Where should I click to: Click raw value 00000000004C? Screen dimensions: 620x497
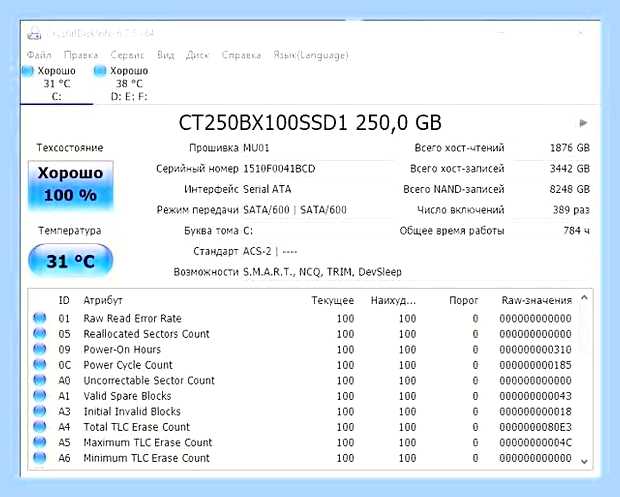(x=535, y=442)
